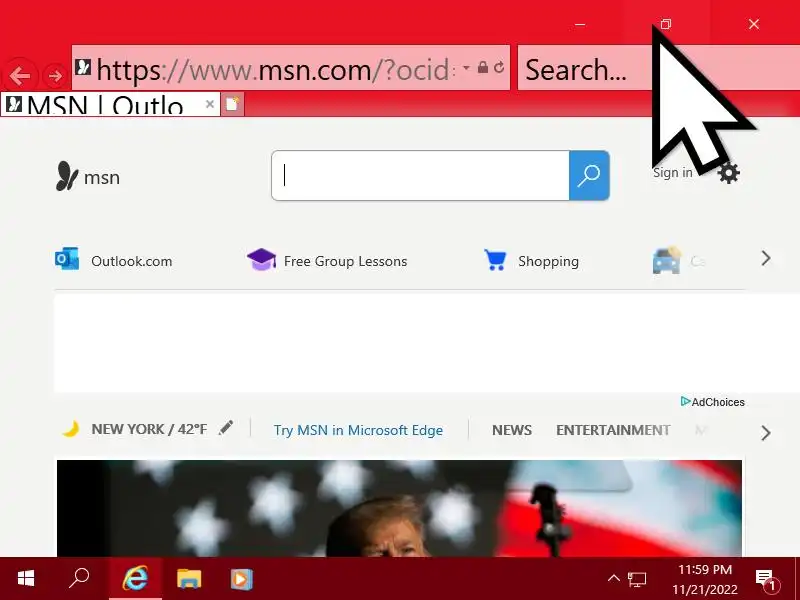Open MSN settings via the gear icon
This screenshot has width=800, height=600.
point(729,173)
